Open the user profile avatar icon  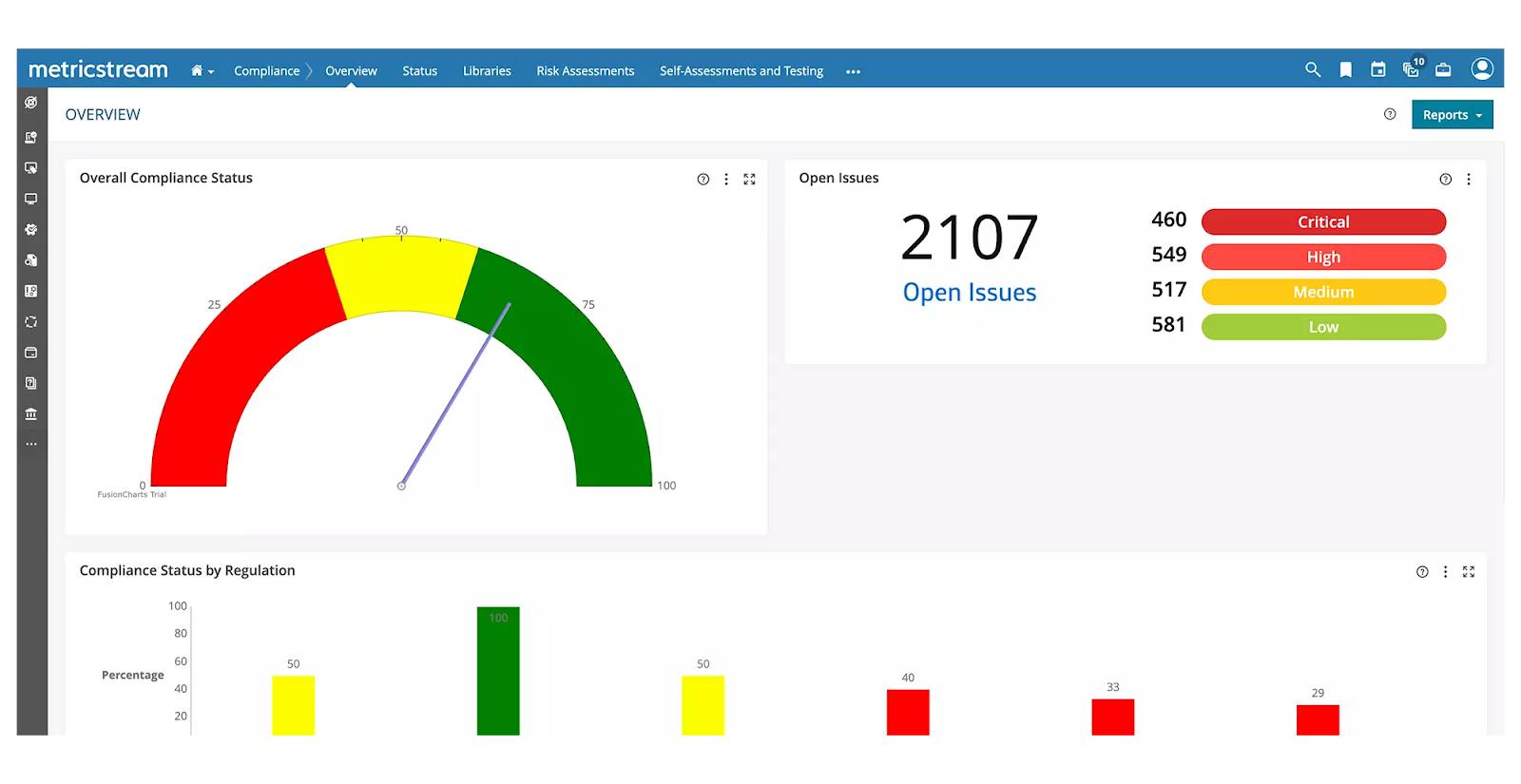1481,68
